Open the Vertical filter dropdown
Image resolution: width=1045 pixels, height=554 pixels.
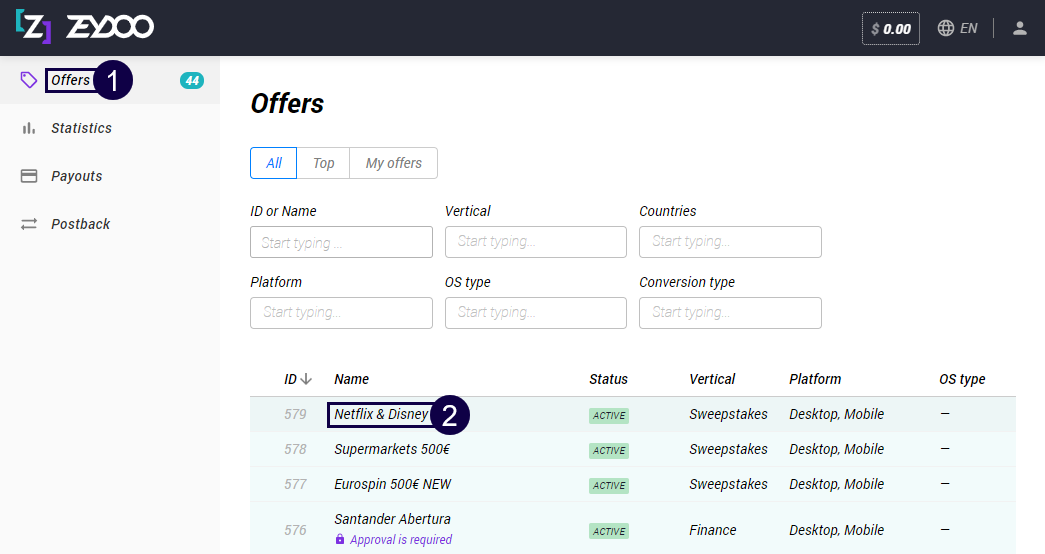pos(535,241)
